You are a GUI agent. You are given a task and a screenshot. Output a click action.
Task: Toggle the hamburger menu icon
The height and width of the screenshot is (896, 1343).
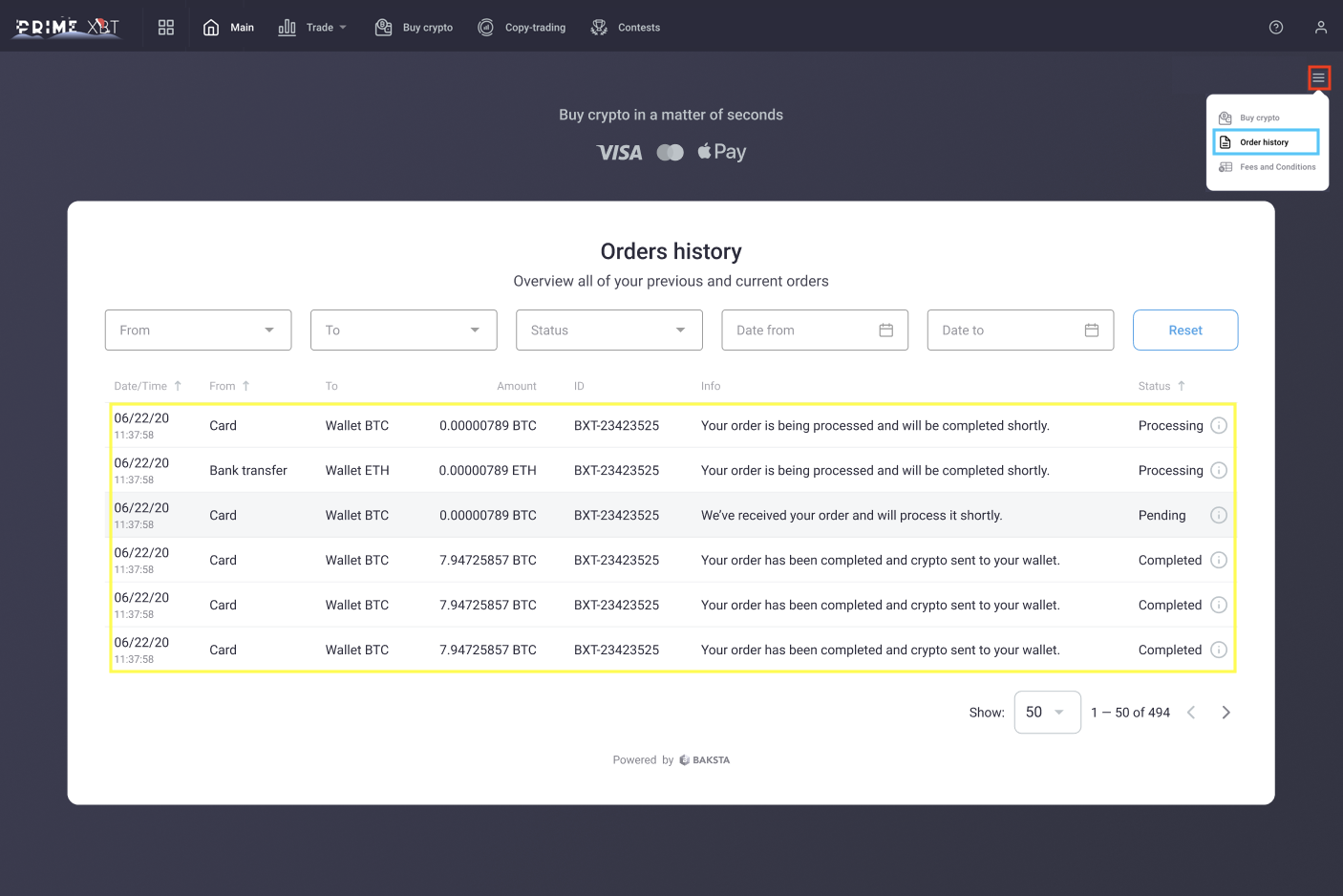(1318, 78)
